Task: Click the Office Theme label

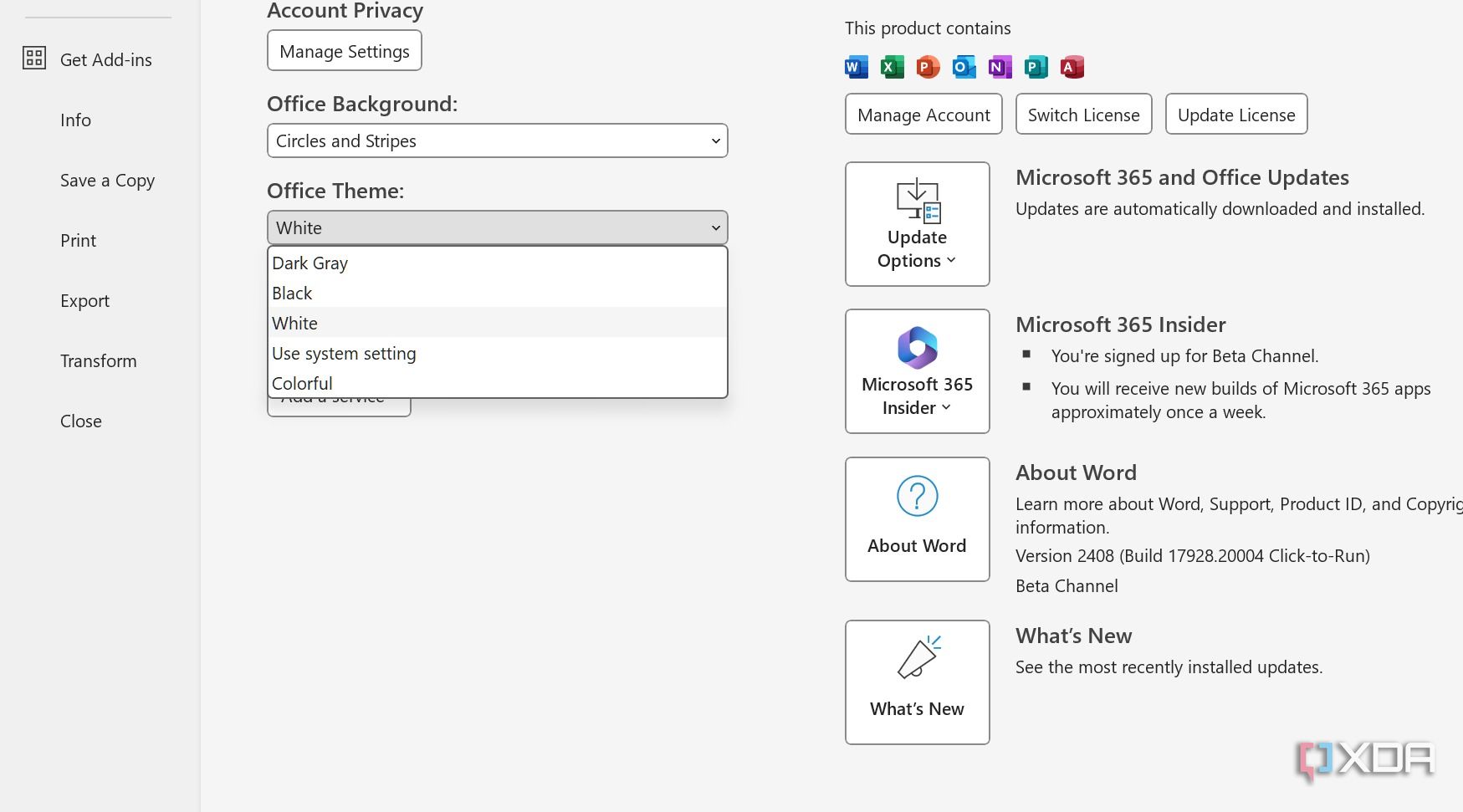Action: click(335, 191)
